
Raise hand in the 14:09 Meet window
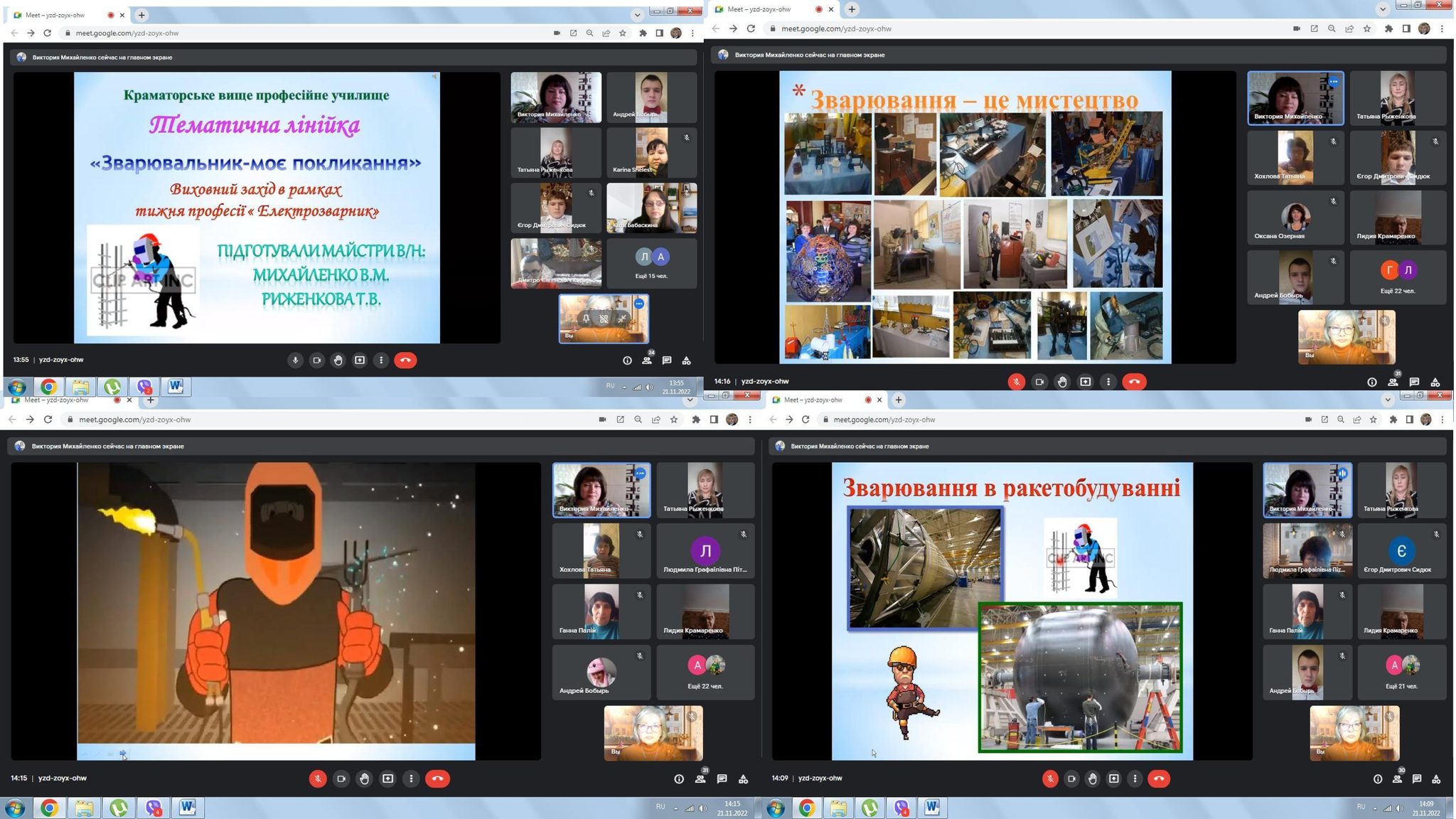[1093, 778]
